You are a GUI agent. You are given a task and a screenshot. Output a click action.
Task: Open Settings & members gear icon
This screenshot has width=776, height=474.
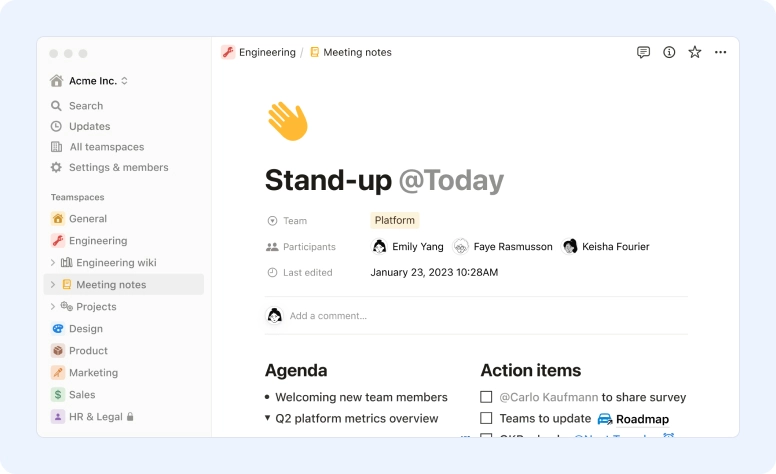click(56, 167)
